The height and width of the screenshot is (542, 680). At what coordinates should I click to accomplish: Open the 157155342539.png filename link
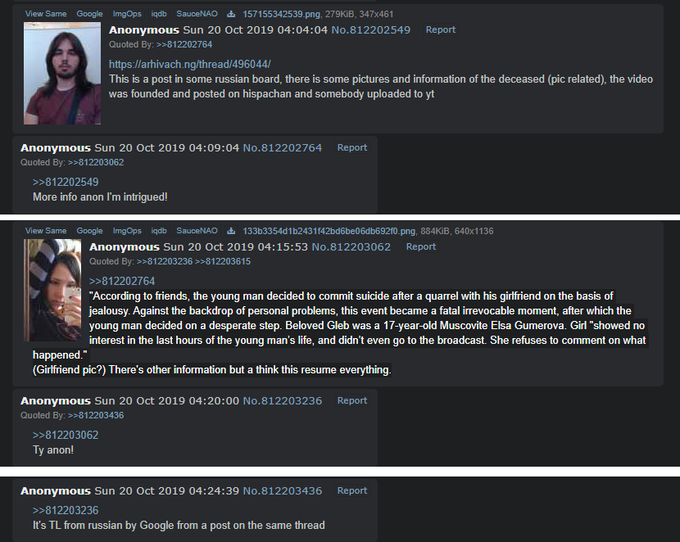pos(281,14)
